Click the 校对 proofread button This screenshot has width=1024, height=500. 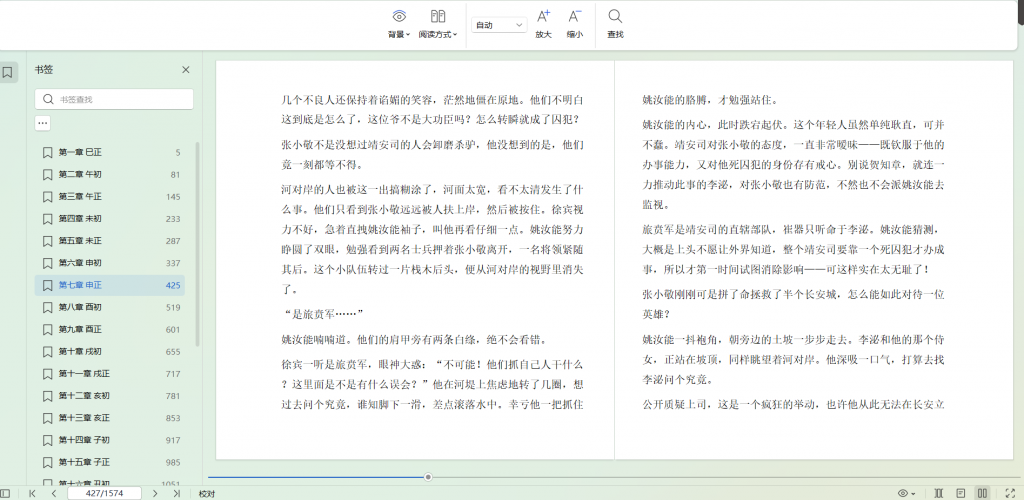pyautogui.click(x=207, y=494)
